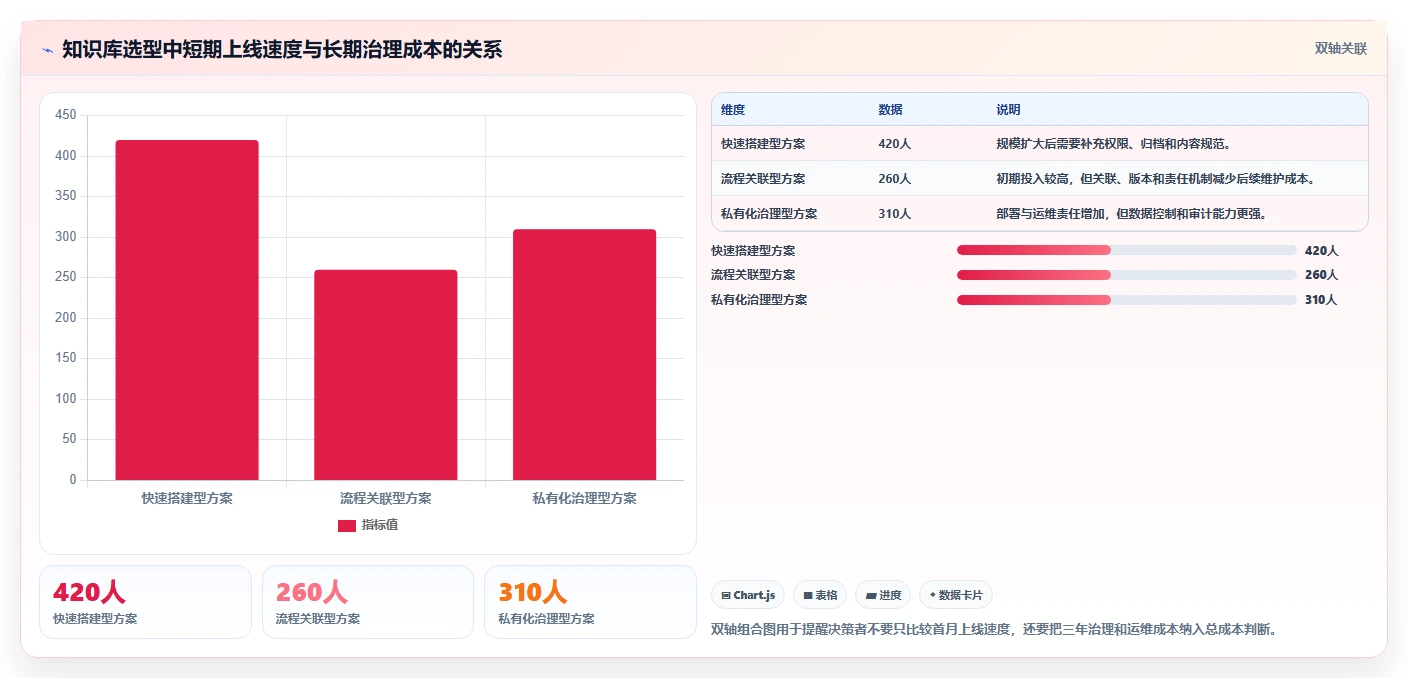Click the 260人 value beside progress bar
This screenshot has height=678, width=1408.
click(x=1321, y=275)
